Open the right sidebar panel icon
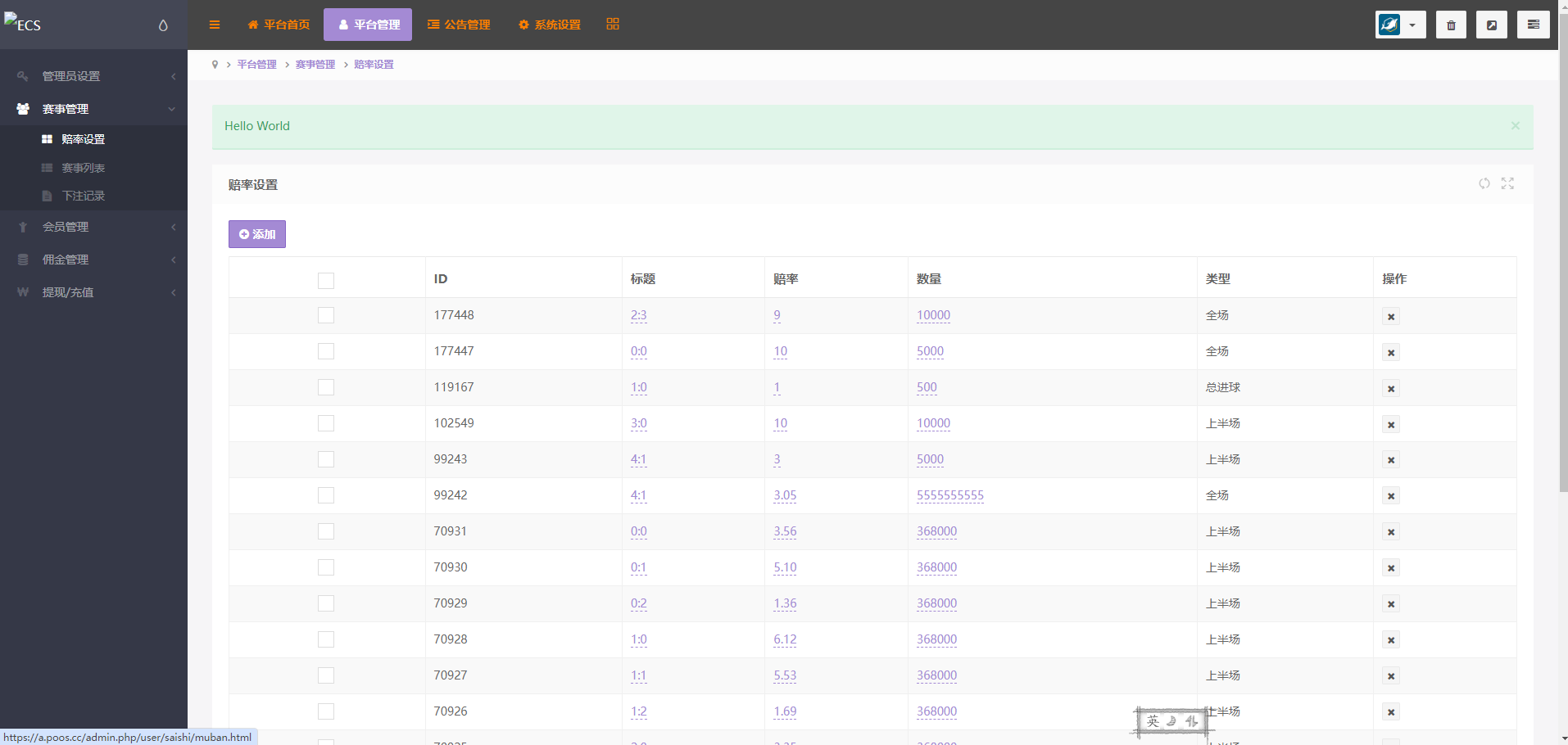 (x=1533, y=25)
